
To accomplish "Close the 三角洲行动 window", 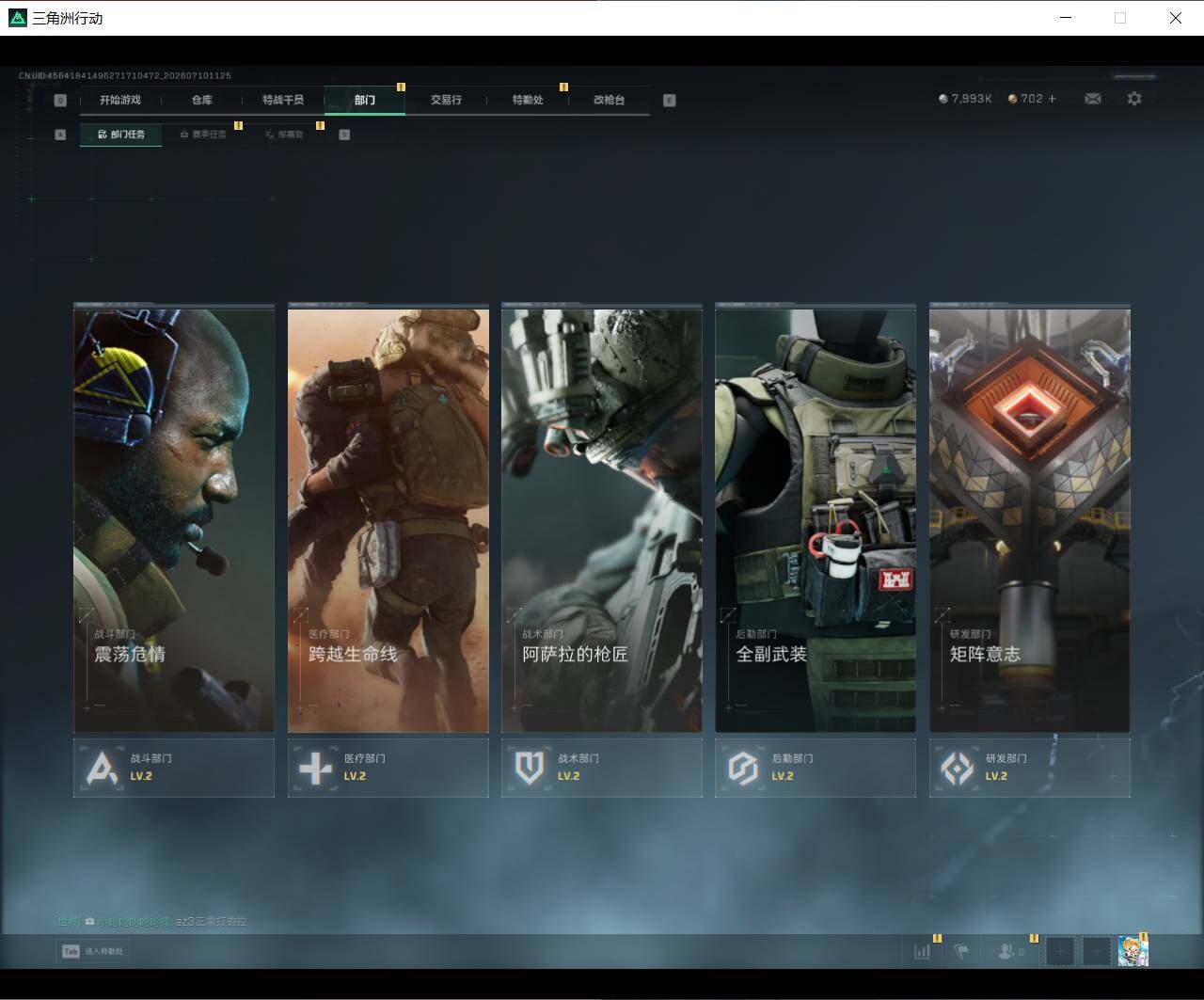I will coord(1175,17).
